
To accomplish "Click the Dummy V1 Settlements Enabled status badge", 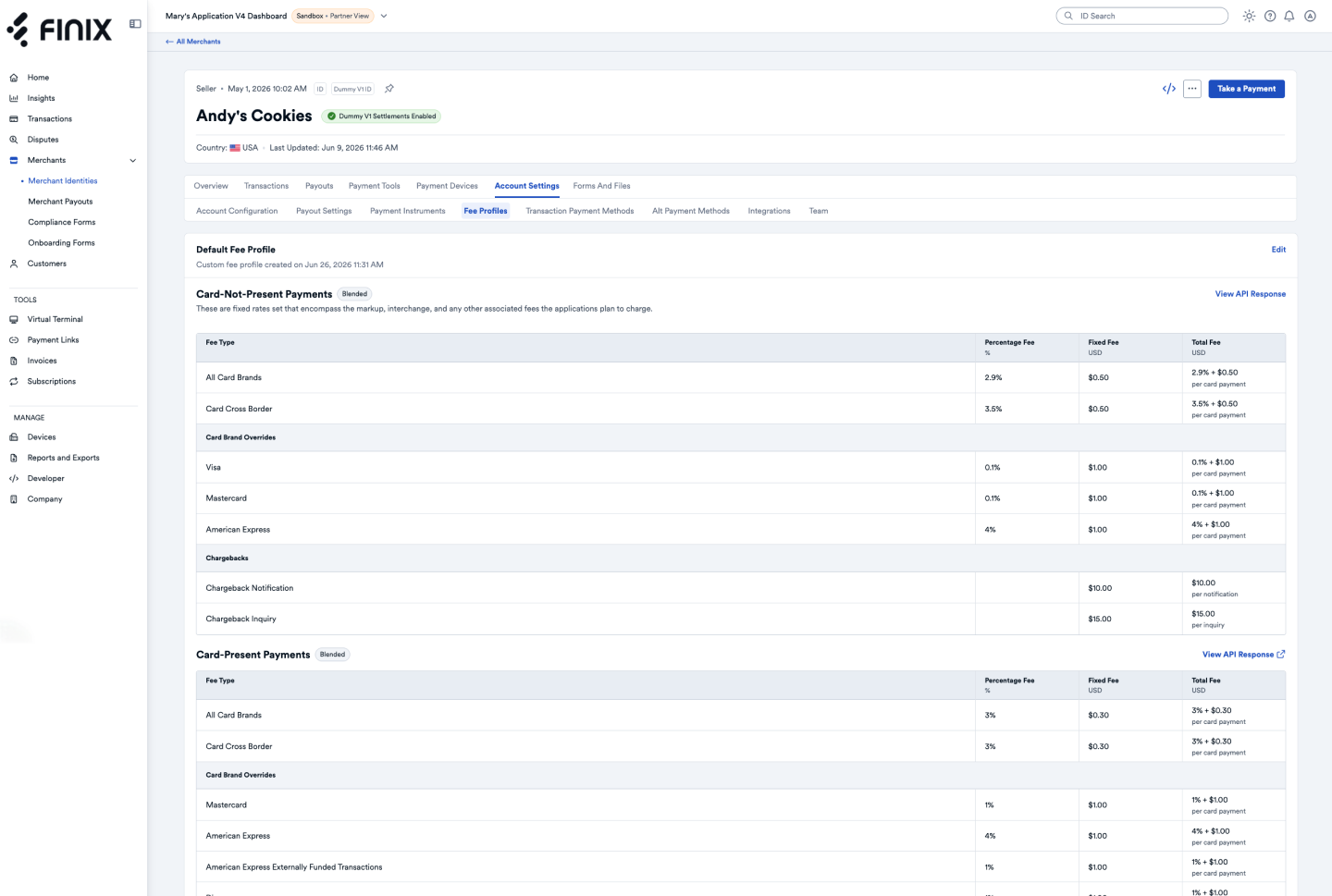I will click(381, 117).
